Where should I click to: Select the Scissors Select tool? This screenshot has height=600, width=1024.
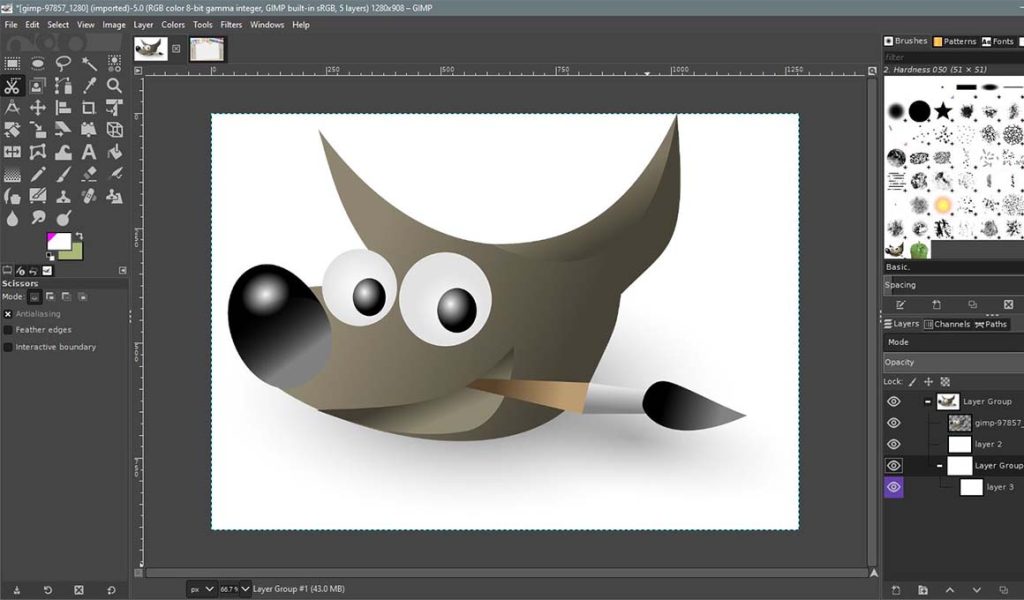[x=12, y=86]
